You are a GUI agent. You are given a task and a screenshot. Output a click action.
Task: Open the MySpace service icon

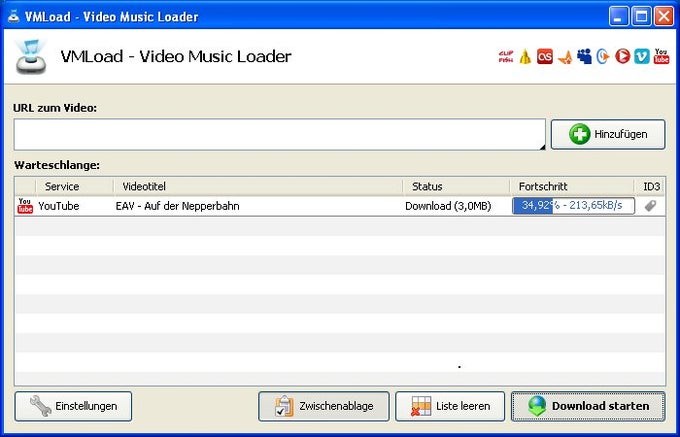(584, 56)
